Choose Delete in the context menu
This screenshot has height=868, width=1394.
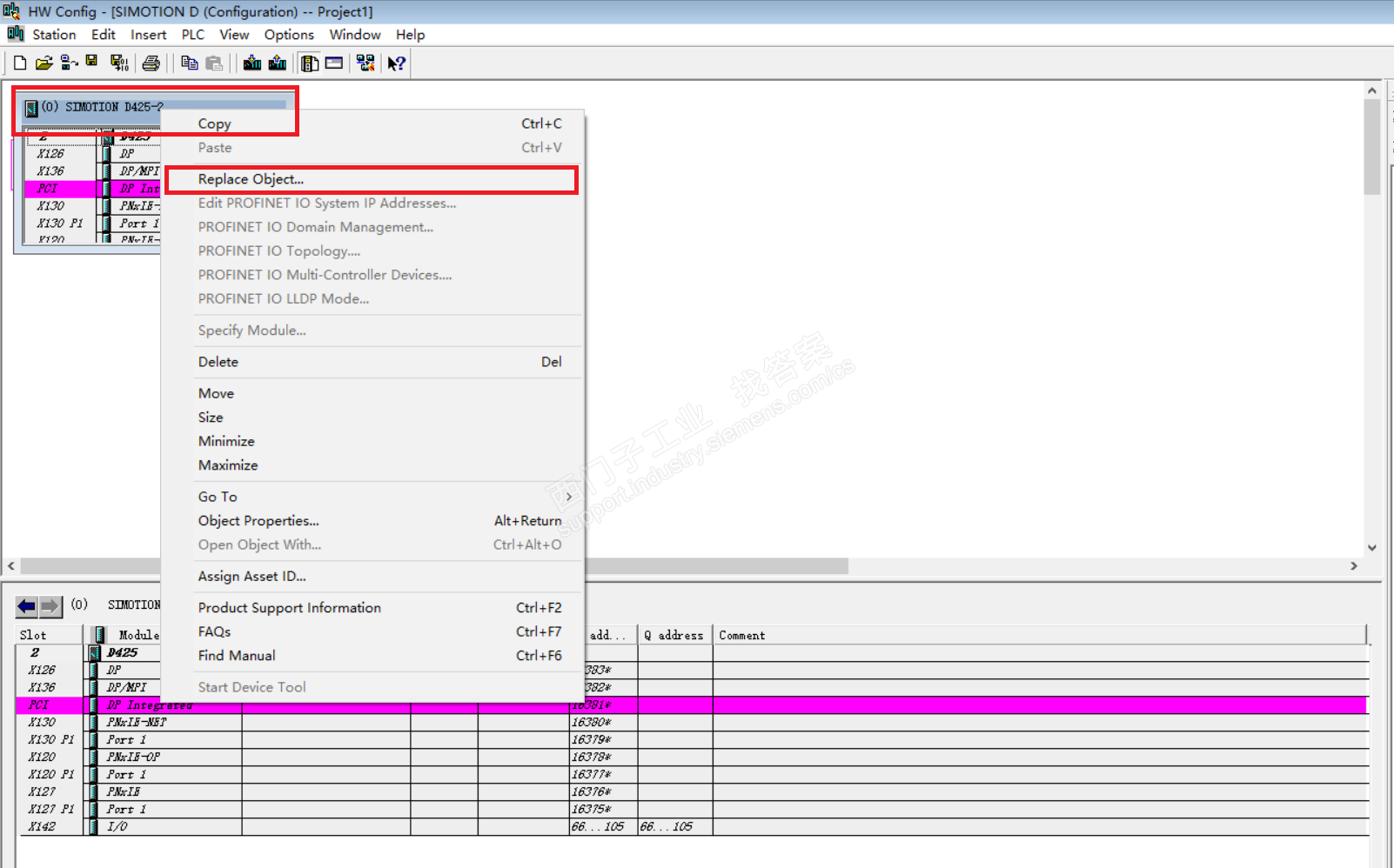pos(373,362)
